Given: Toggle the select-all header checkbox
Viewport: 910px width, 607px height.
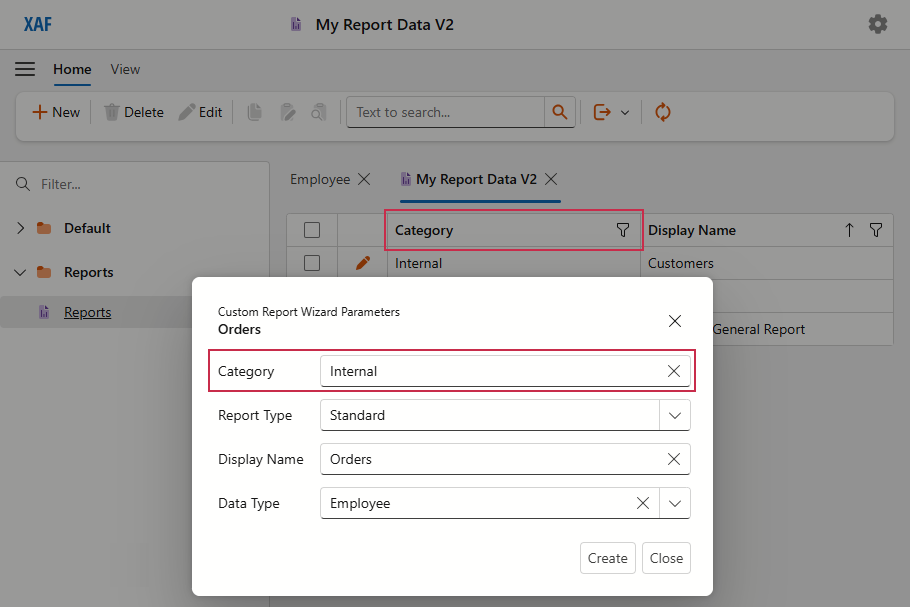Looking at the screenshot, I should click(312, 230).
